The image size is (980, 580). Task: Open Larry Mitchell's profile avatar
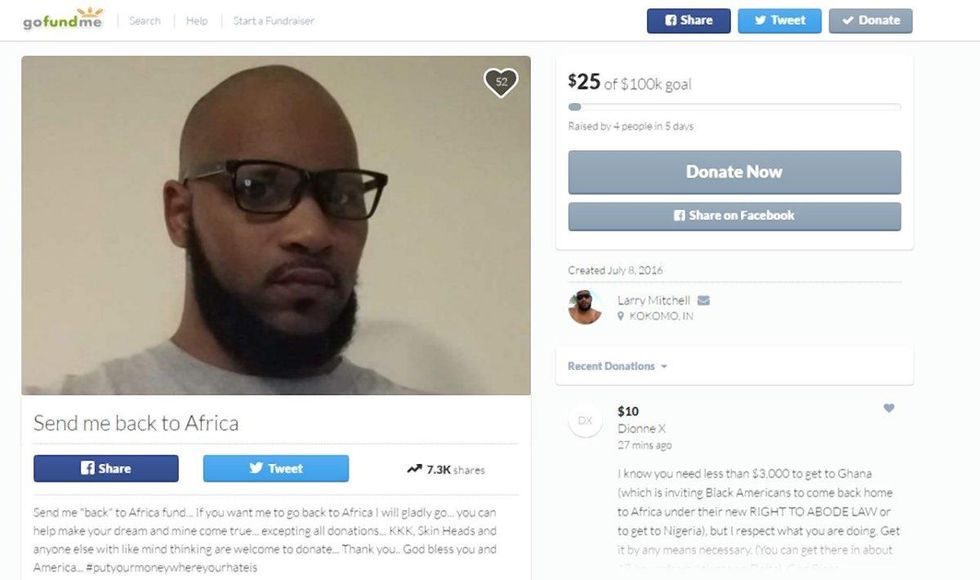[585, 307]
